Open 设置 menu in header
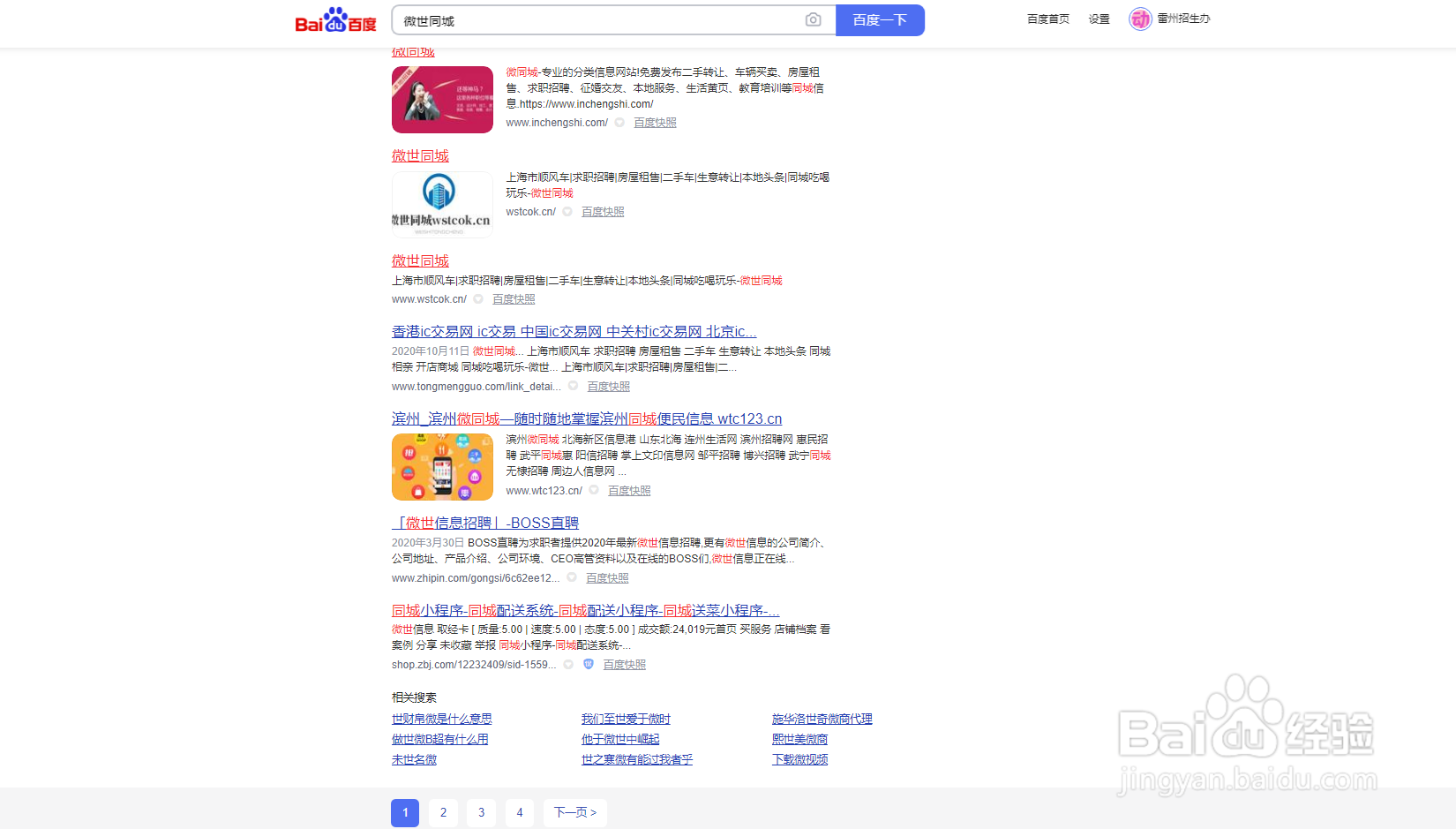 [1099, 19]
